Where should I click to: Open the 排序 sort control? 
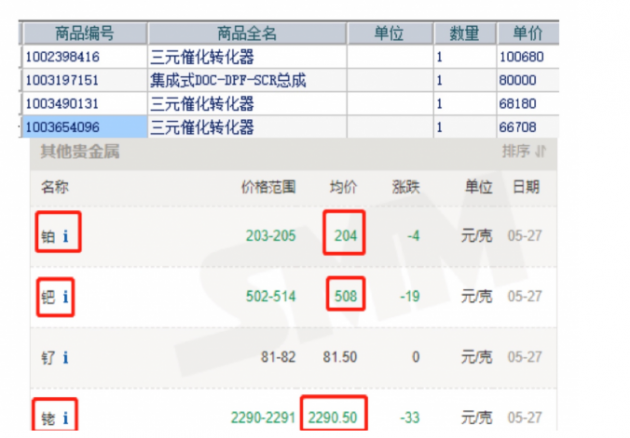[x=524, y=151]
